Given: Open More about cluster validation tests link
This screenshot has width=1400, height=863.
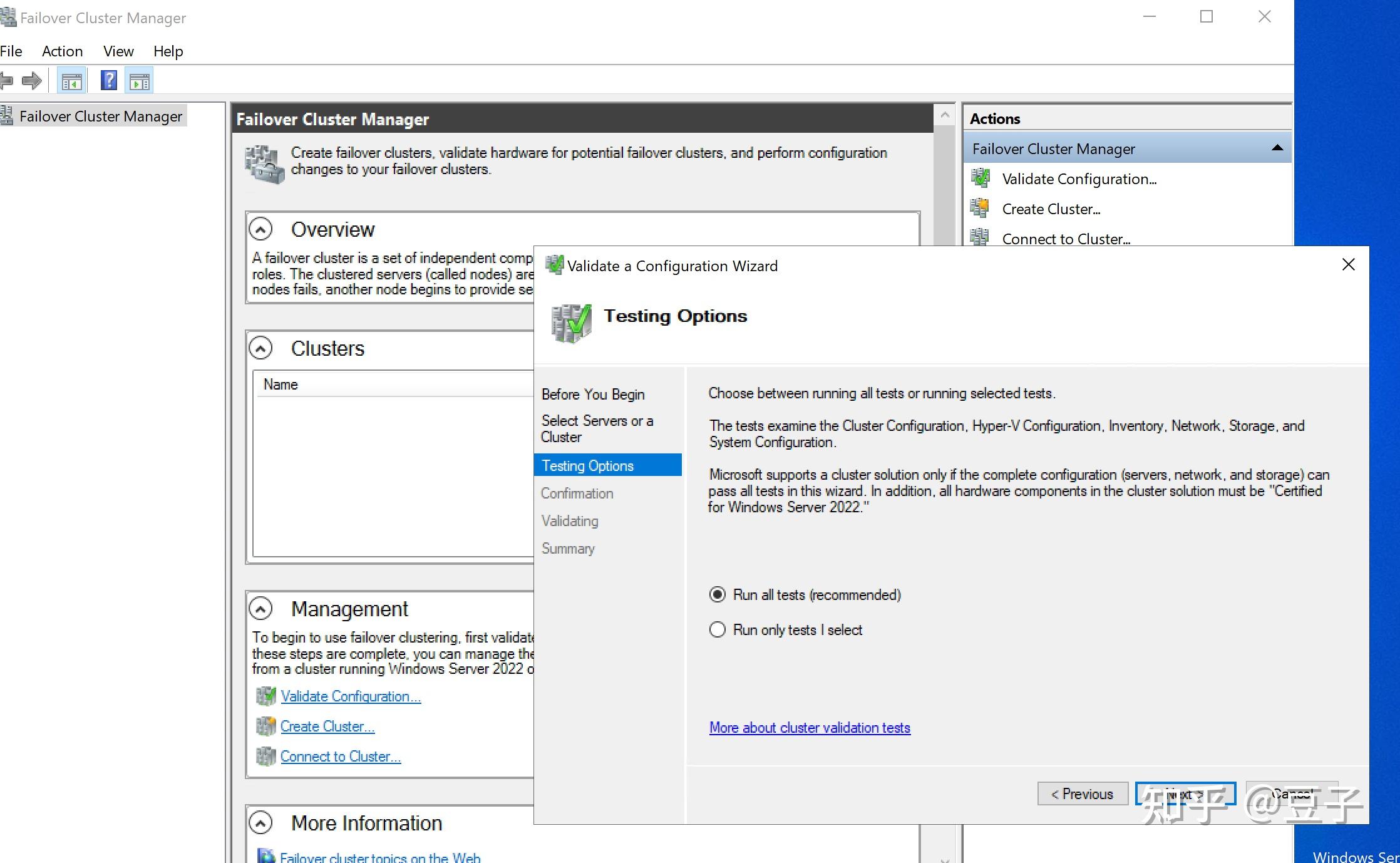Looking at the screenshot, I should coord(809,727).
